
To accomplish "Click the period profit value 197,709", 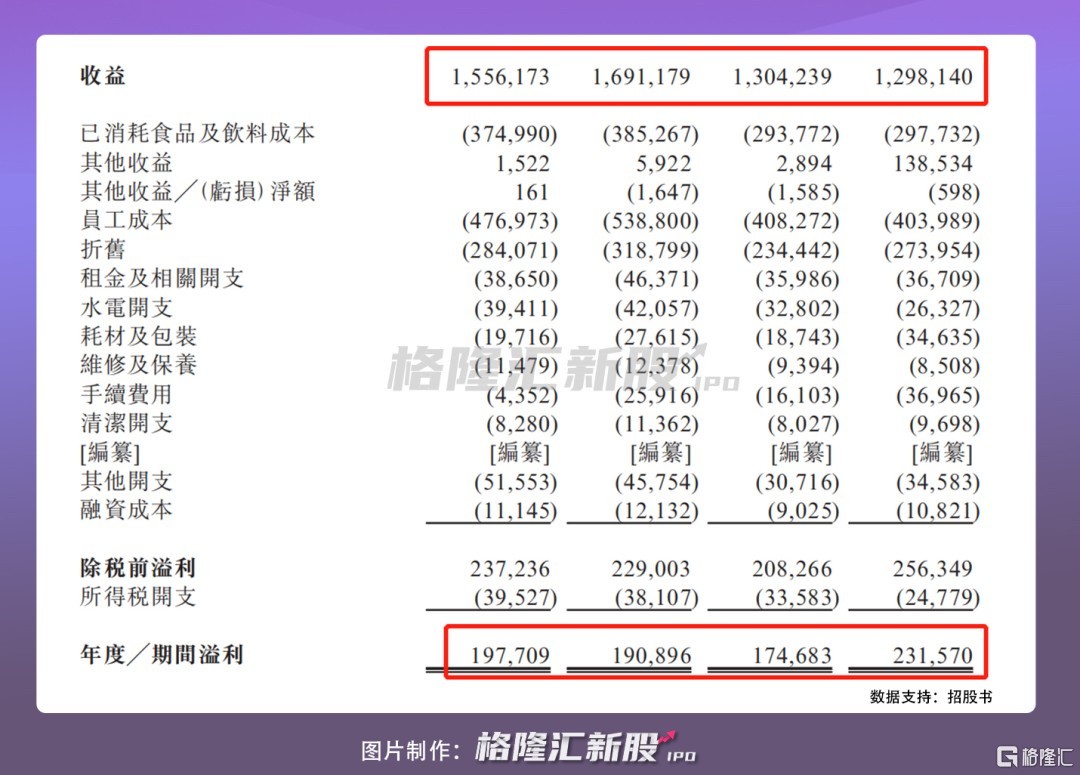I will [x=510, y=655].
